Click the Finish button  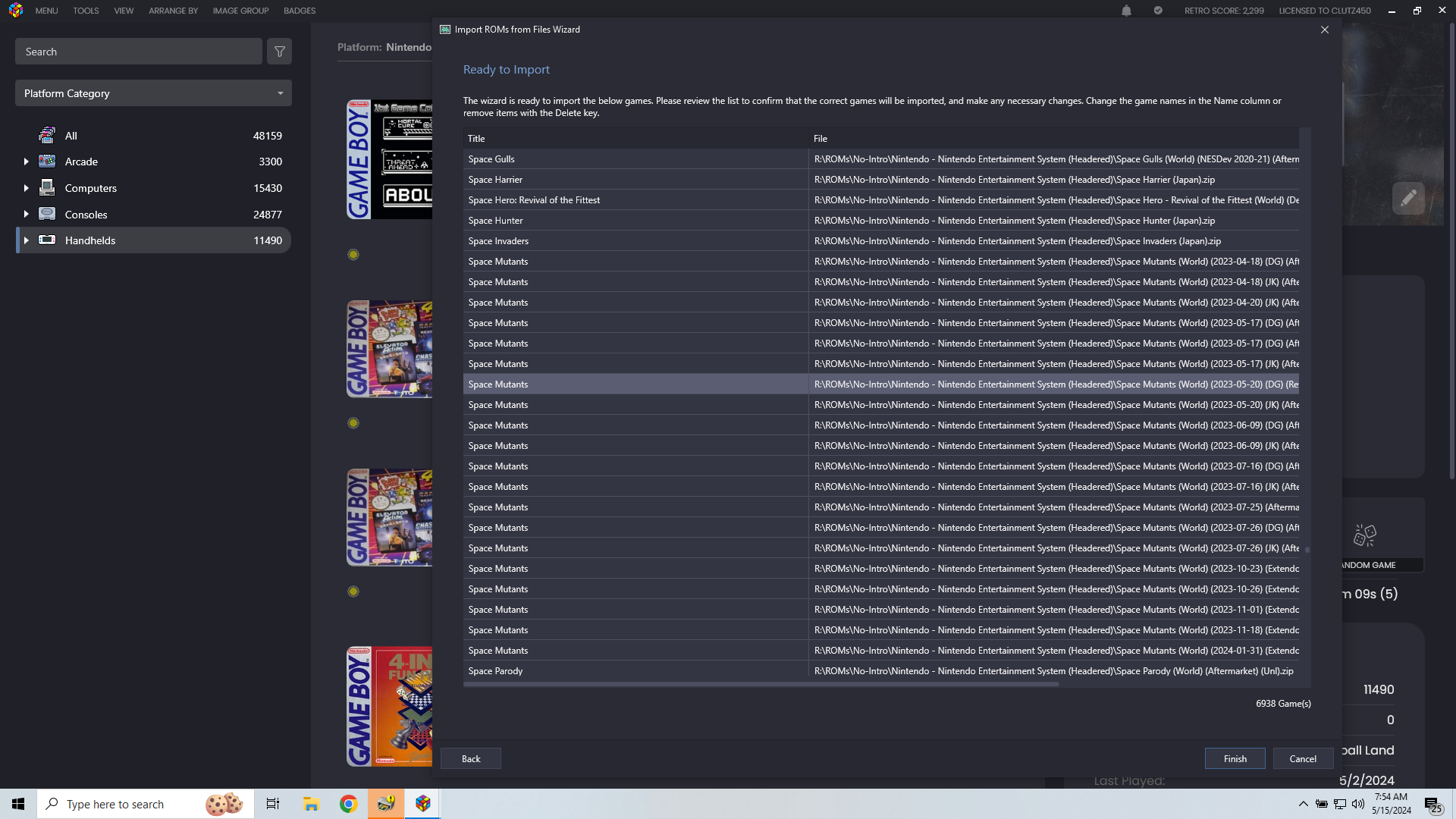pos(1235,758)
